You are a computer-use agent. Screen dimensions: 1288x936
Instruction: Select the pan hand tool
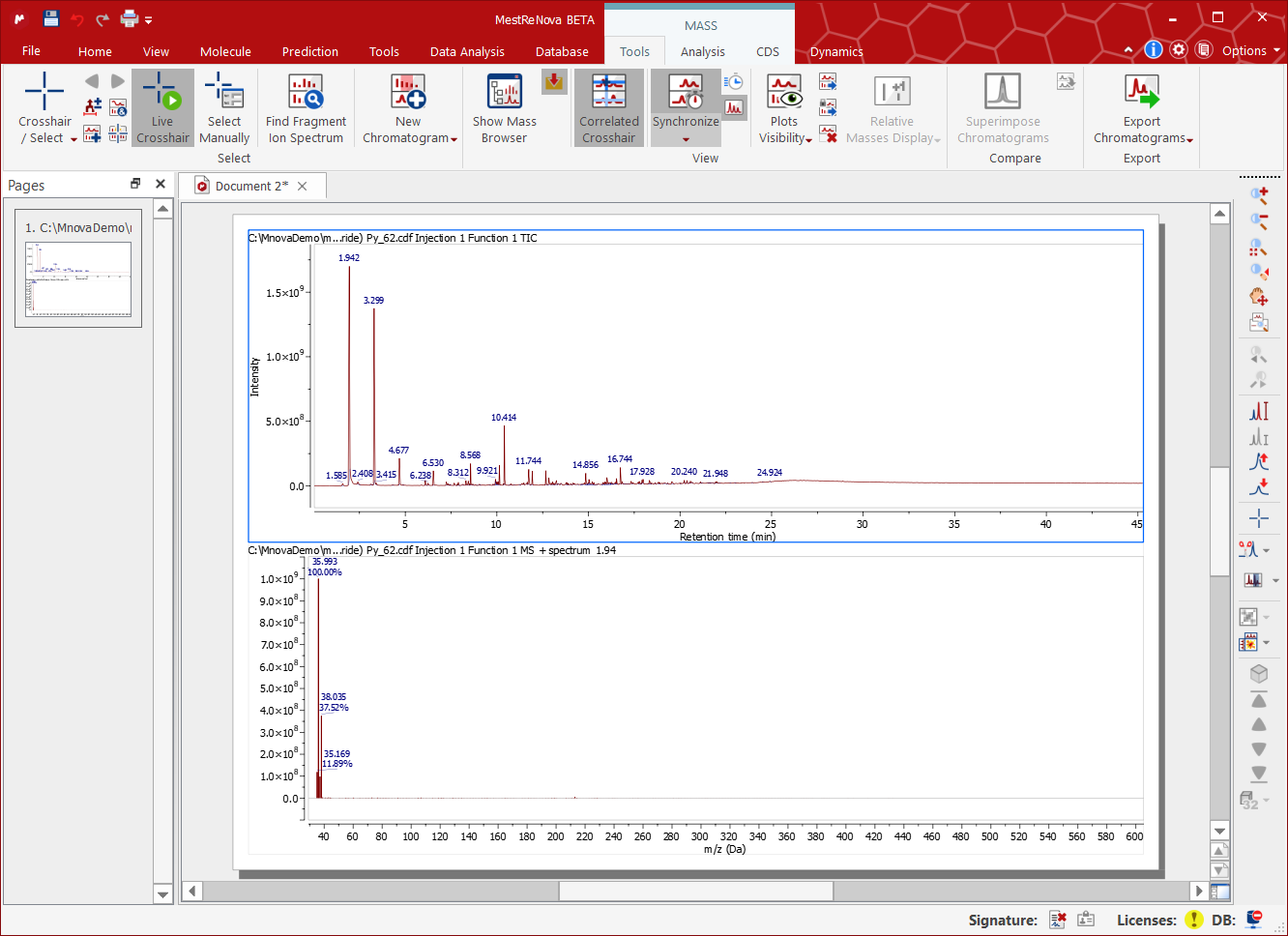coord(1258,297)
